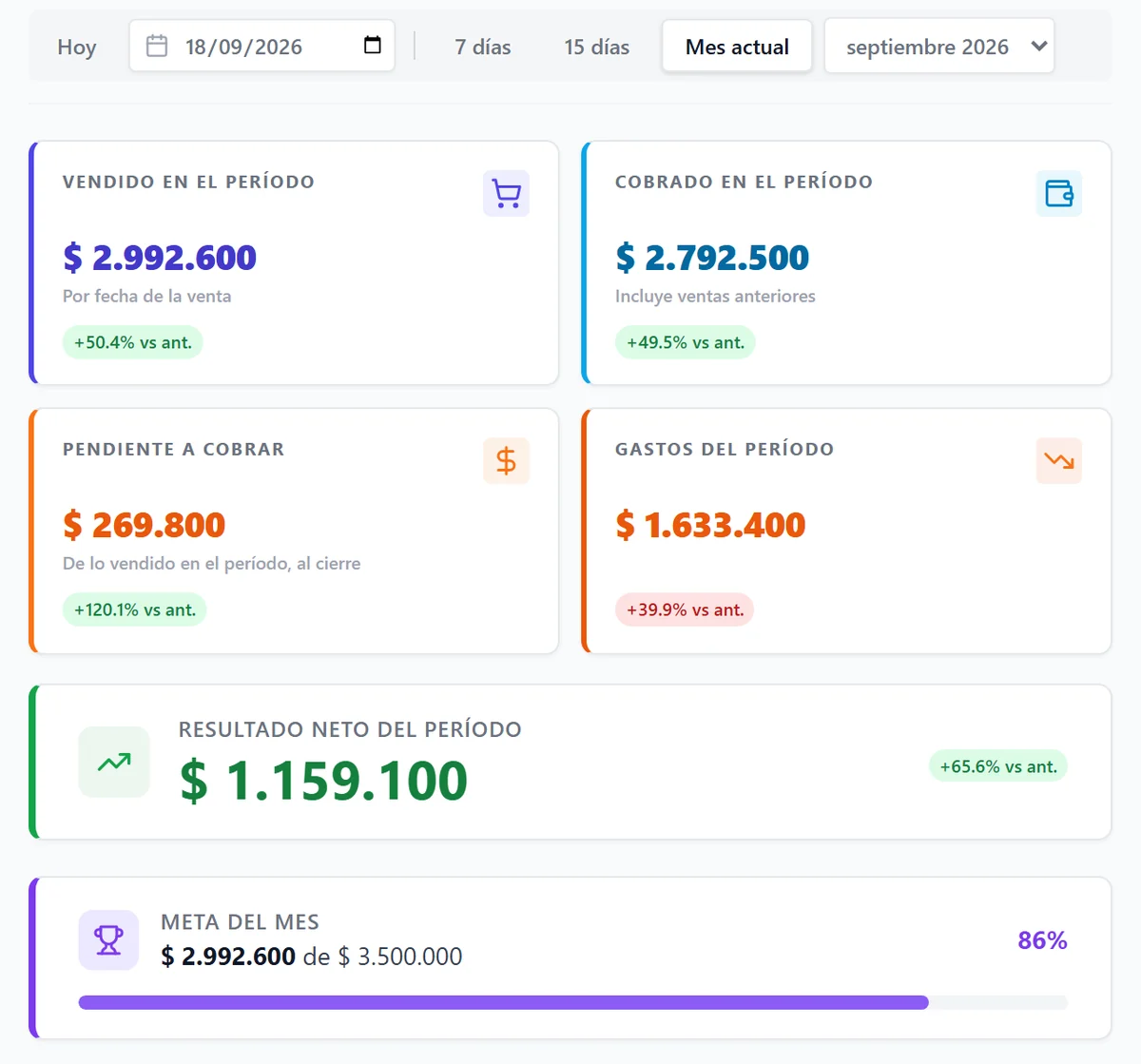Click the $ 269.800 pending amount
1141x1064 pixels.
click(145, 525)
